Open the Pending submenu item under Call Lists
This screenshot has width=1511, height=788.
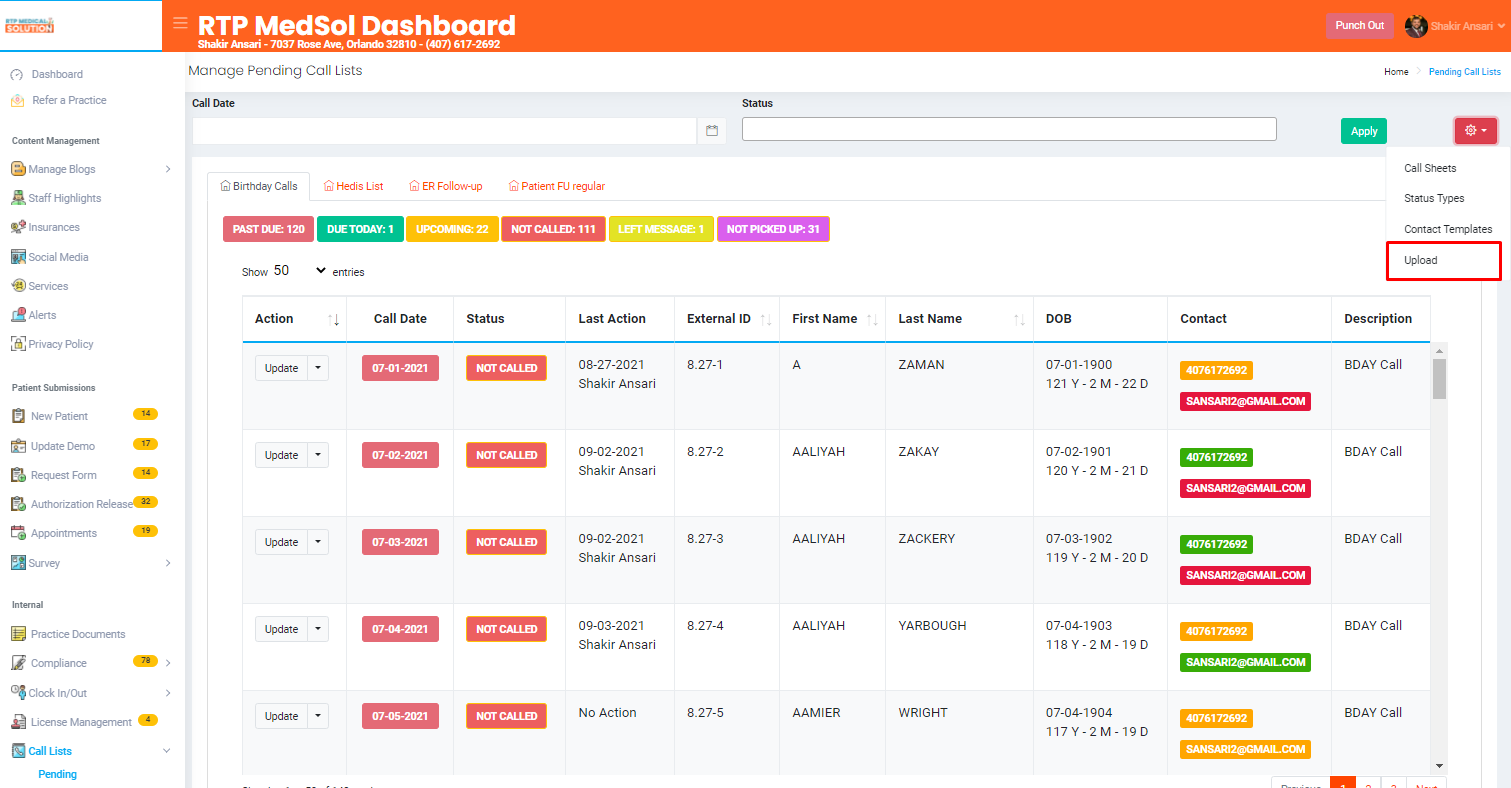(x=58, y=774)
